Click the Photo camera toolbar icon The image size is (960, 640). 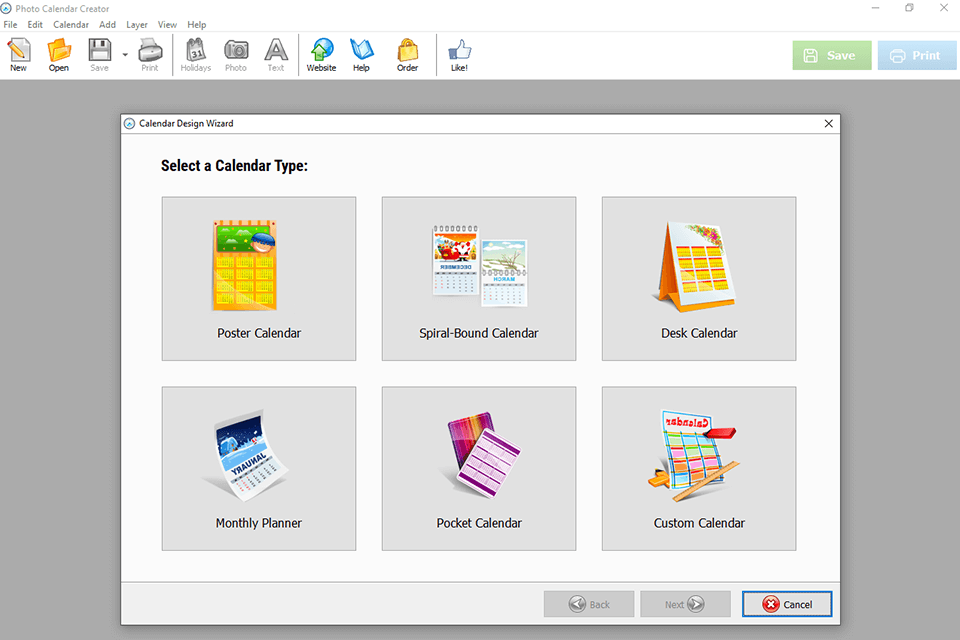click(236, 55)
